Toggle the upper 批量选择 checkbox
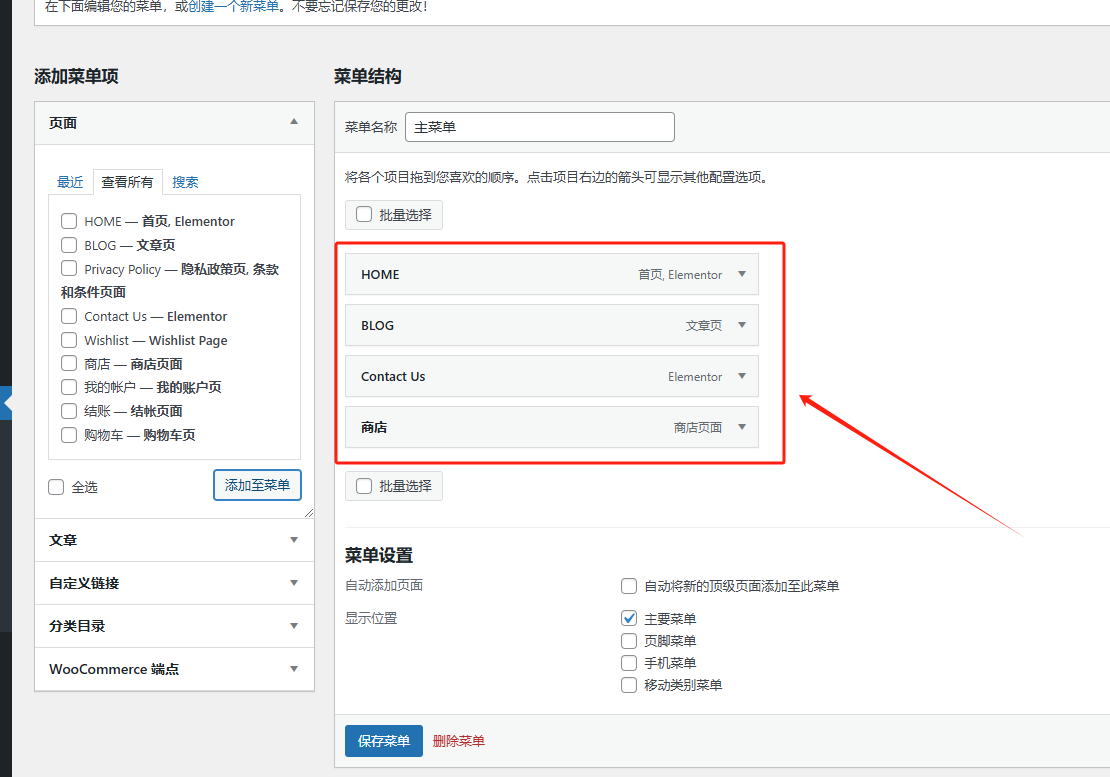Screen dimensions: 1110x777 coord(363,214)
